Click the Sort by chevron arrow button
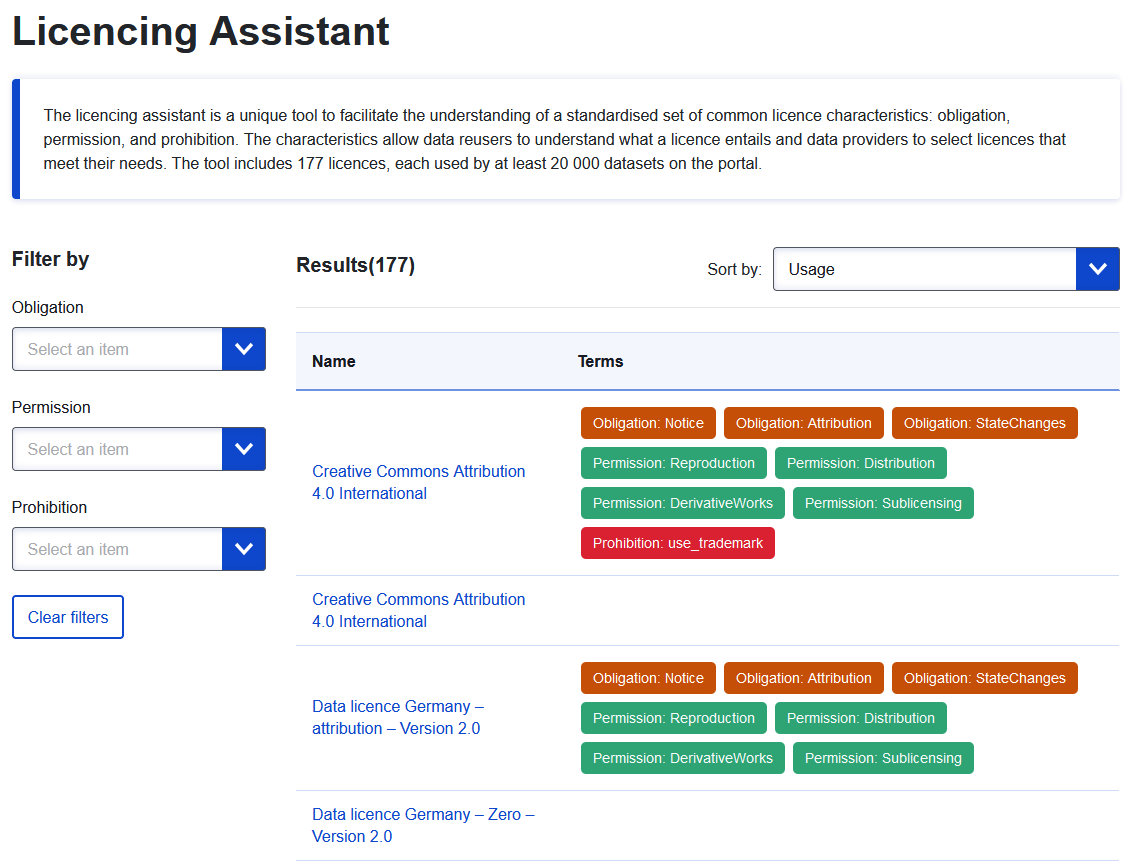 pyautogui.click(x=1097, y=269)
